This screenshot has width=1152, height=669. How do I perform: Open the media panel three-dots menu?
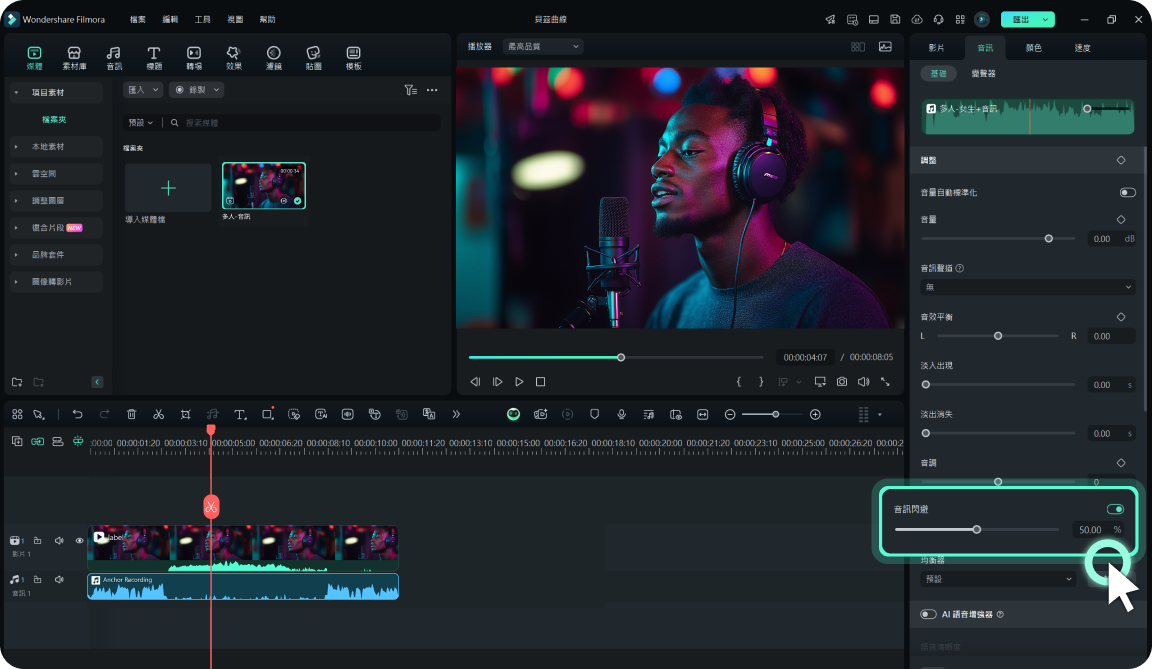coord(432,90)
